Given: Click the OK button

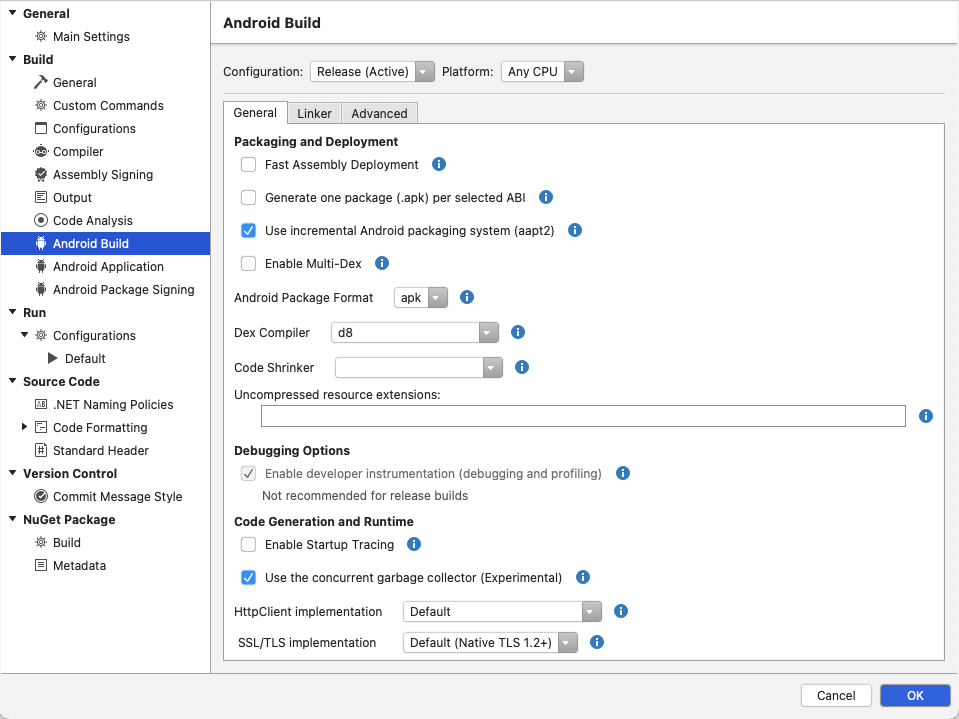Looking at the screenshot, I should click(915, 695).
